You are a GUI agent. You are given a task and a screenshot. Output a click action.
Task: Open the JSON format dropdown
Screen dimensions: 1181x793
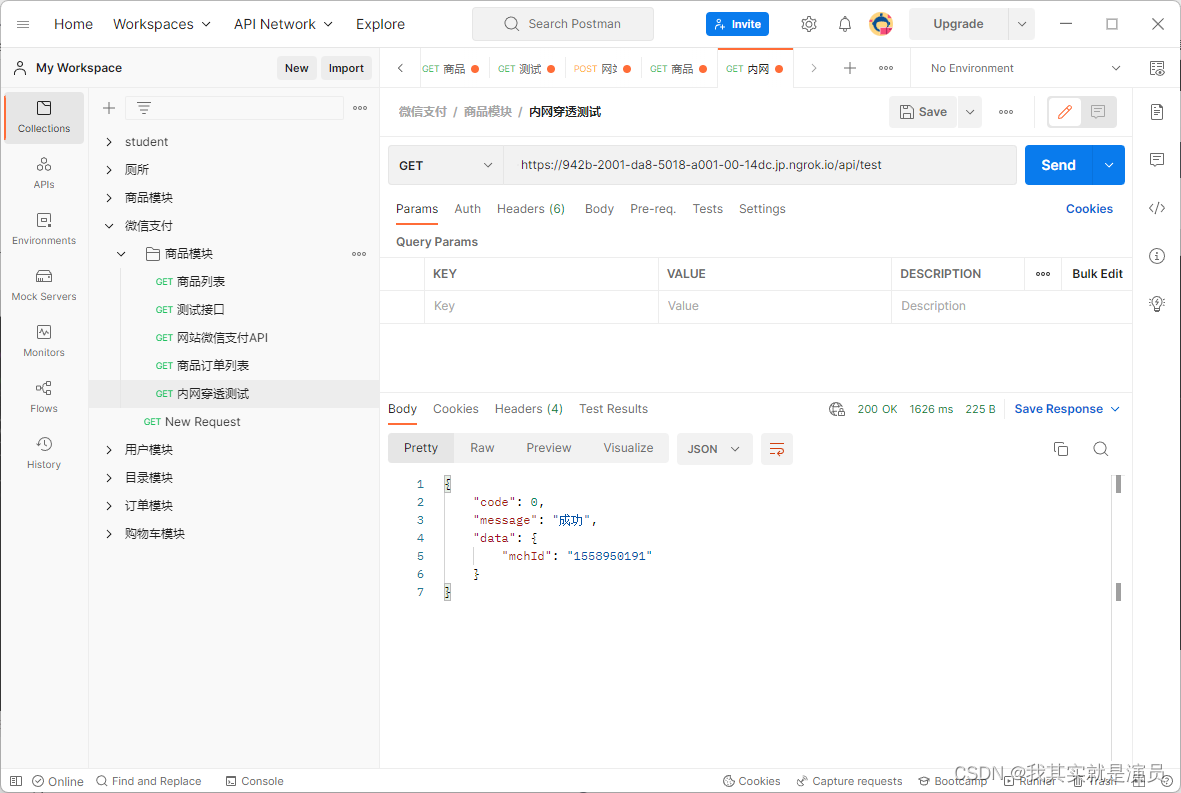(x=714, y=450)
